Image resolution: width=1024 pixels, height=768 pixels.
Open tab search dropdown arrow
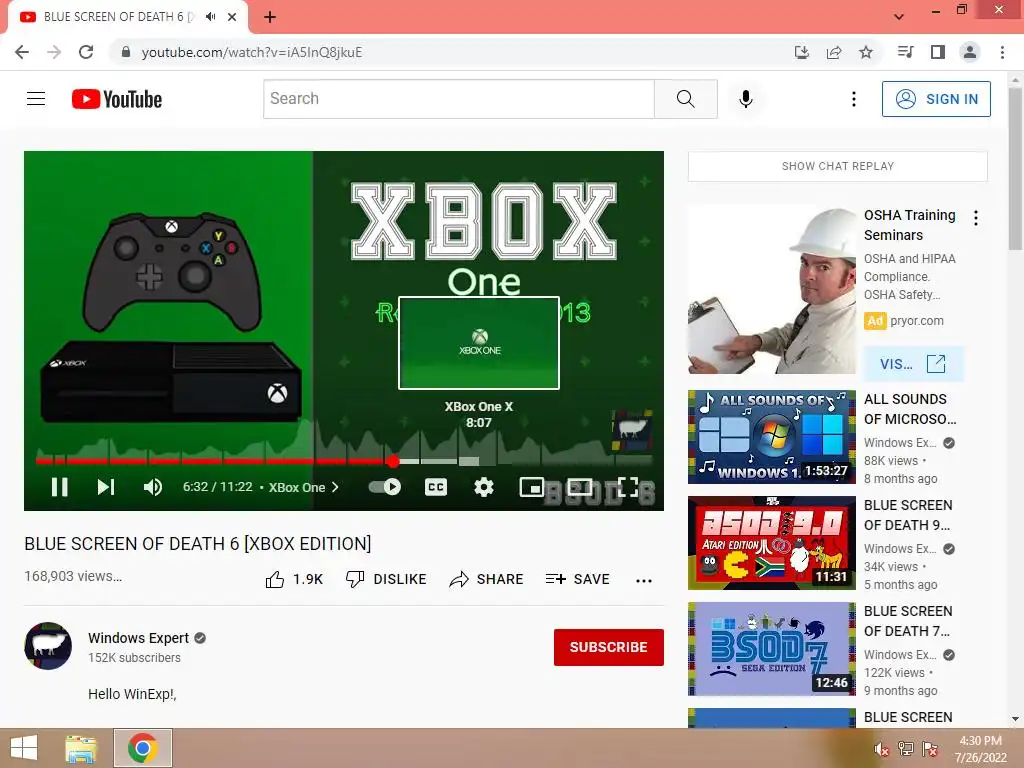pyautogui.click(x=899, y=17)
